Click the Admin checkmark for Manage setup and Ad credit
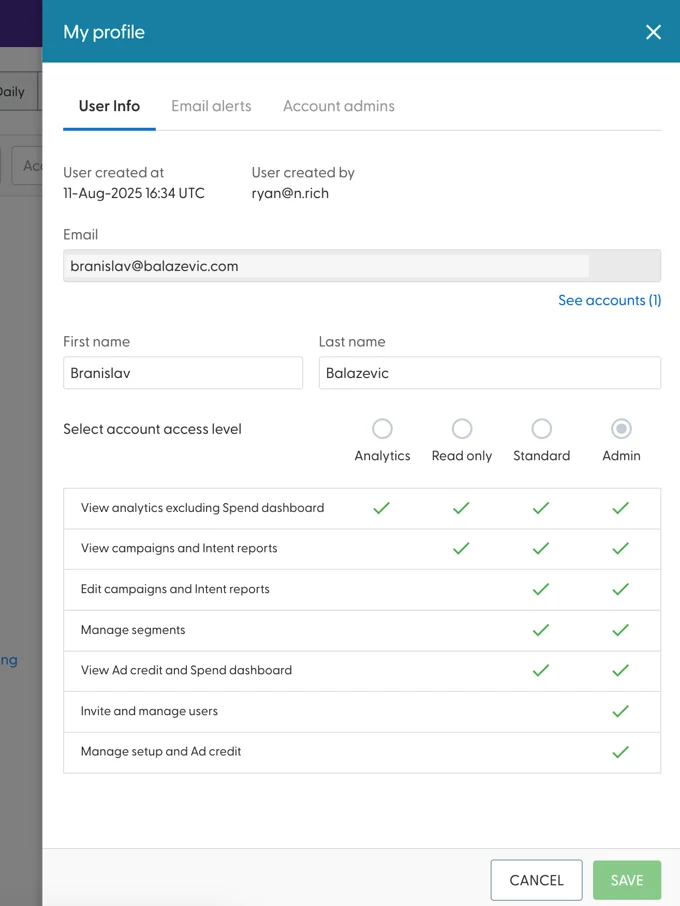Image resolution: width=680 pixels, height=906 pixels. click(x=620, y=752)
